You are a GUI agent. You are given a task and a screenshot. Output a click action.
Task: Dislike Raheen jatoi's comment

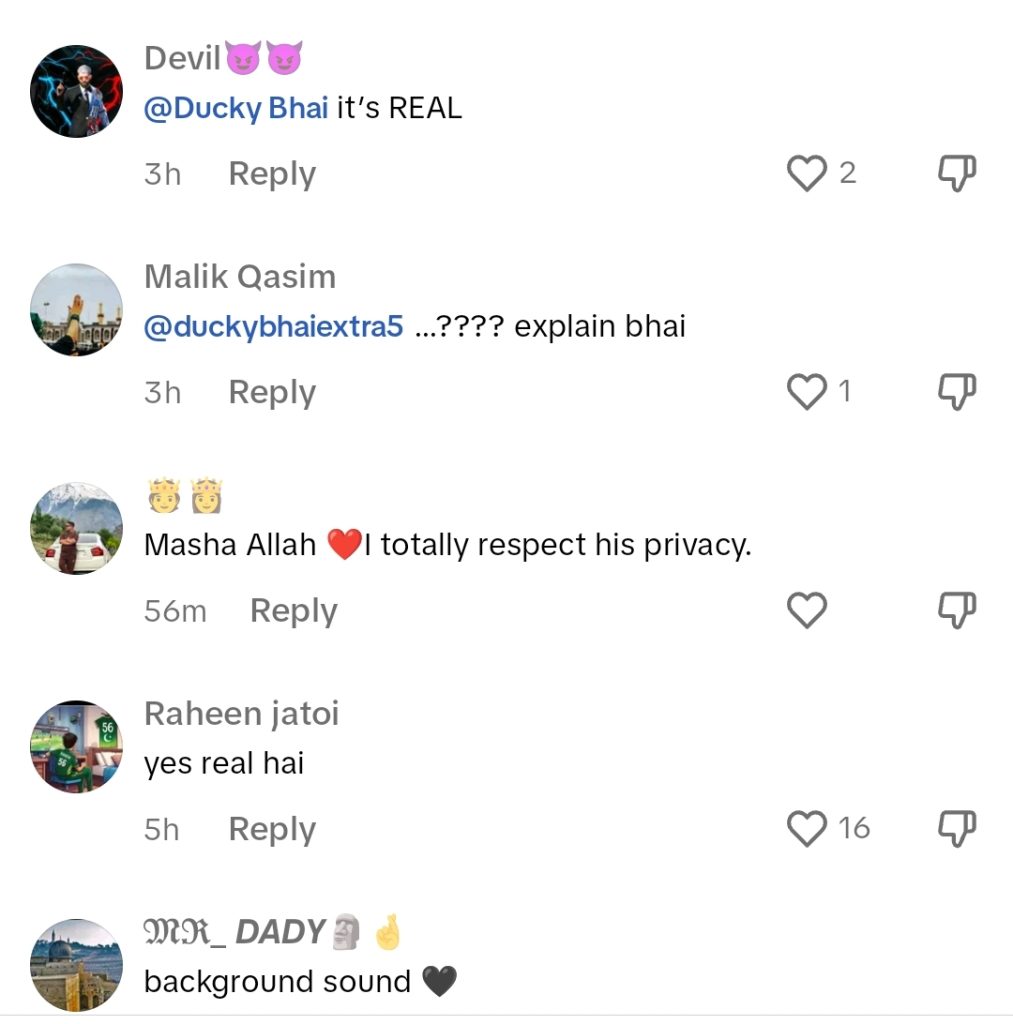[956, 828]
